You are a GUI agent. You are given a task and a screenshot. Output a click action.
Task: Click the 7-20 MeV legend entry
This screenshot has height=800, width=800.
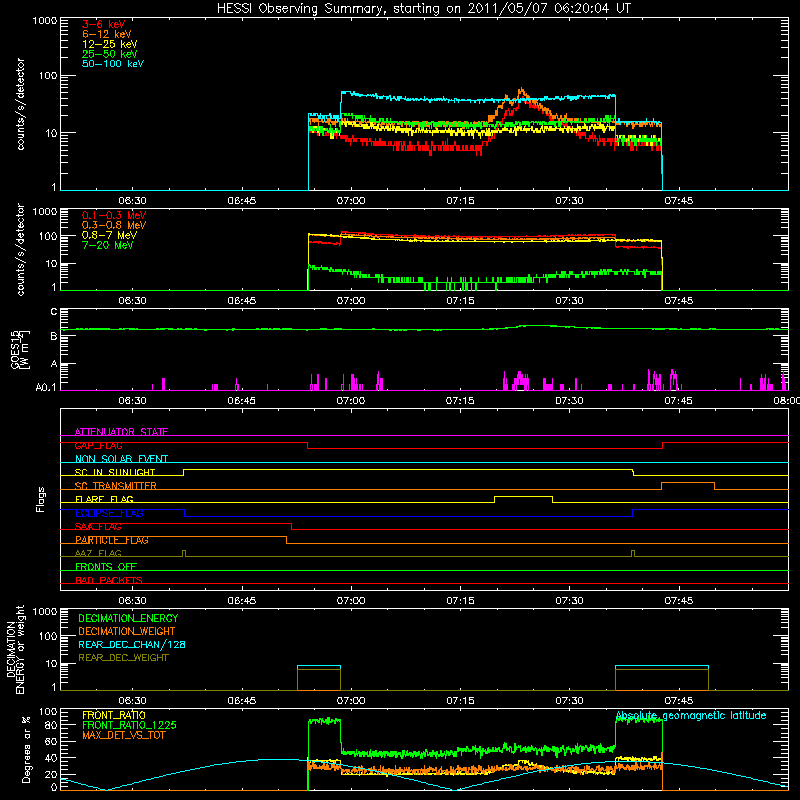click(107, 245)
